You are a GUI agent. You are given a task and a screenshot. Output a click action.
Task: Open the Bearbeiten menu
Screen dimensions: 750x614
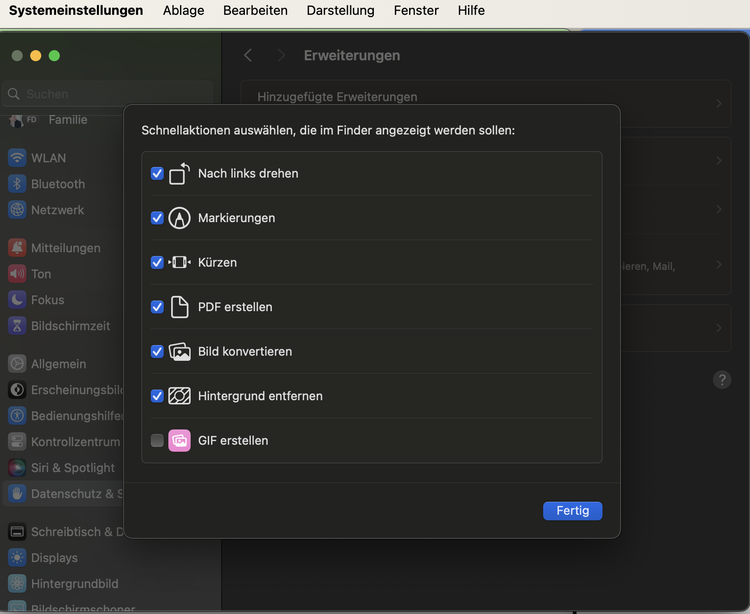tap(255, 11)
